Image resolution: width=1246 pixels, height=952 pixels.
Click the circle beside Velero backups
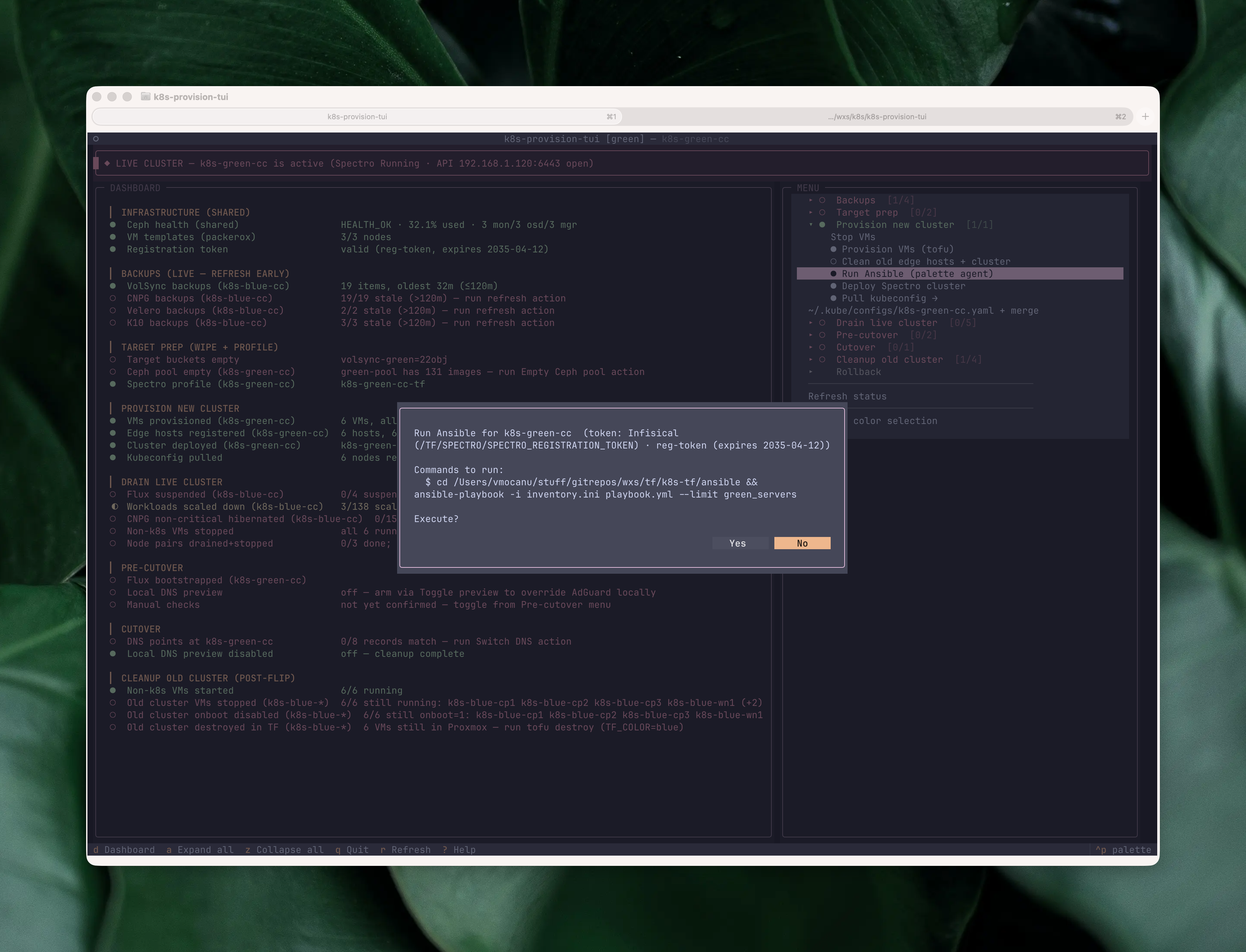click(113, 310)
